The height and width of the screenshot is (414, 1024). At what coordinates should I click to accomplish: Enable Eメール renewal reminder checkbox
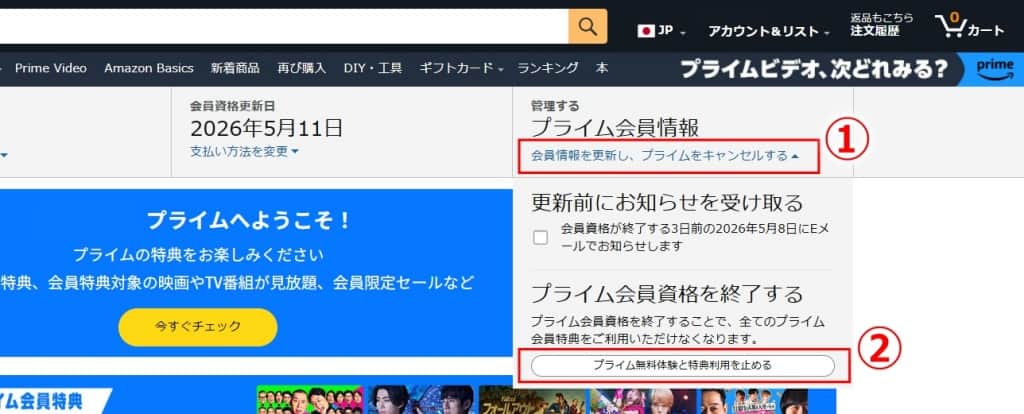[540, 238]
